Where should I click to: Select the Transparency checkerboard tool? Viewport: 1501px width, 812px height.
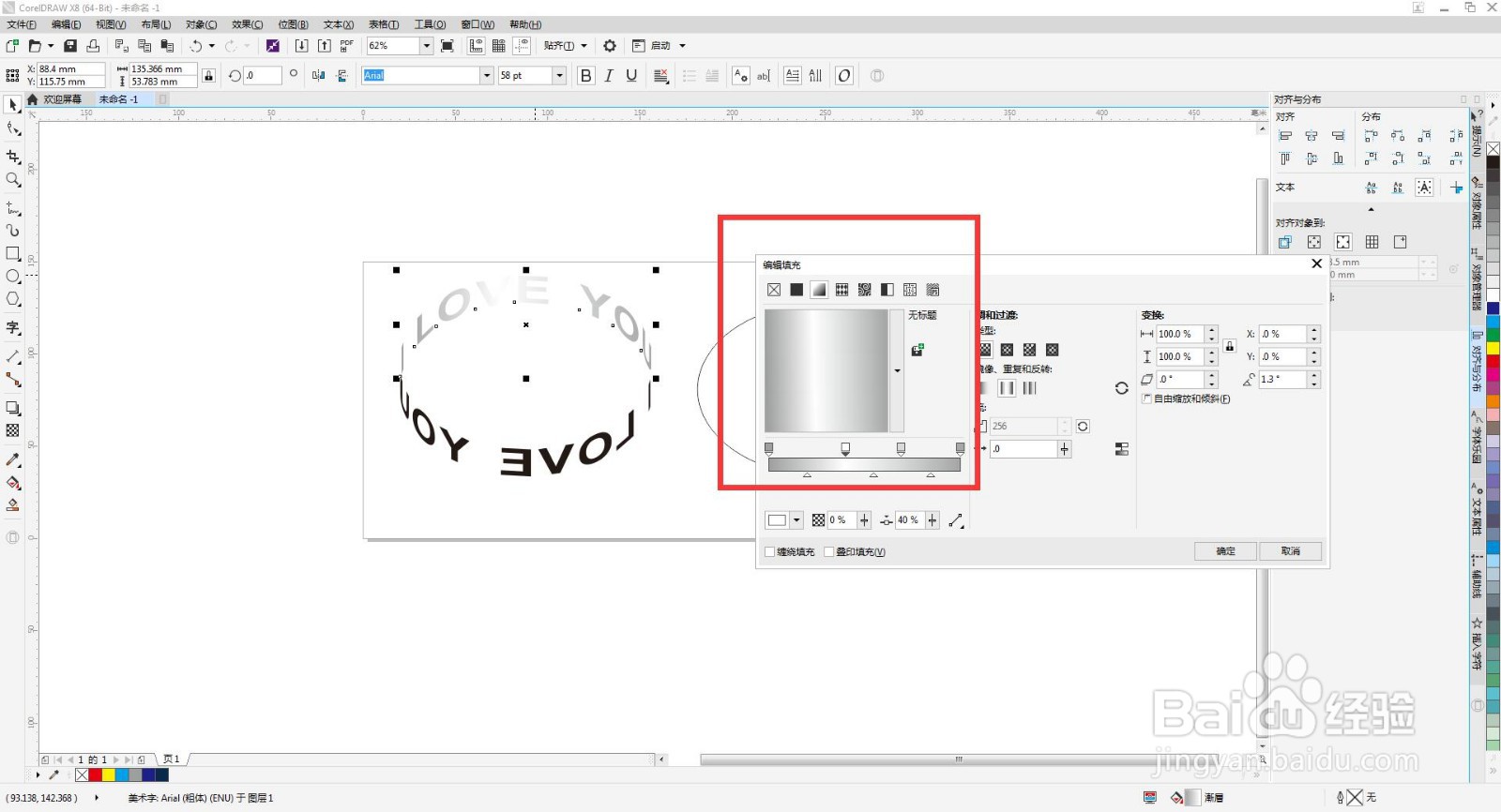pos(13,430)
